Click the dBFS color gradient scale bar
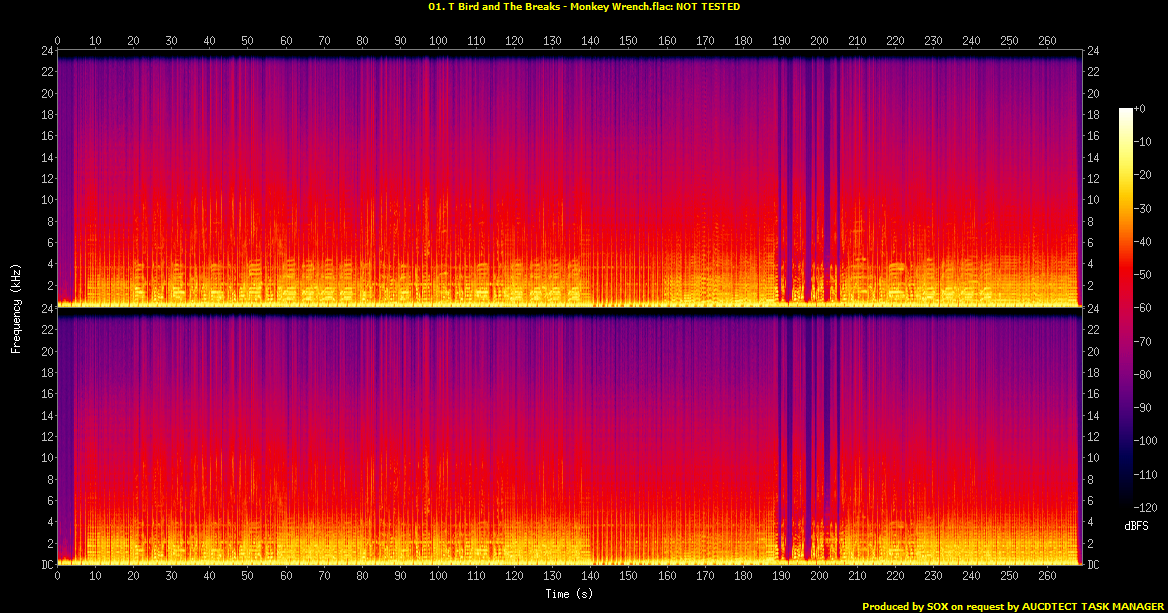 coord(1126,308)
